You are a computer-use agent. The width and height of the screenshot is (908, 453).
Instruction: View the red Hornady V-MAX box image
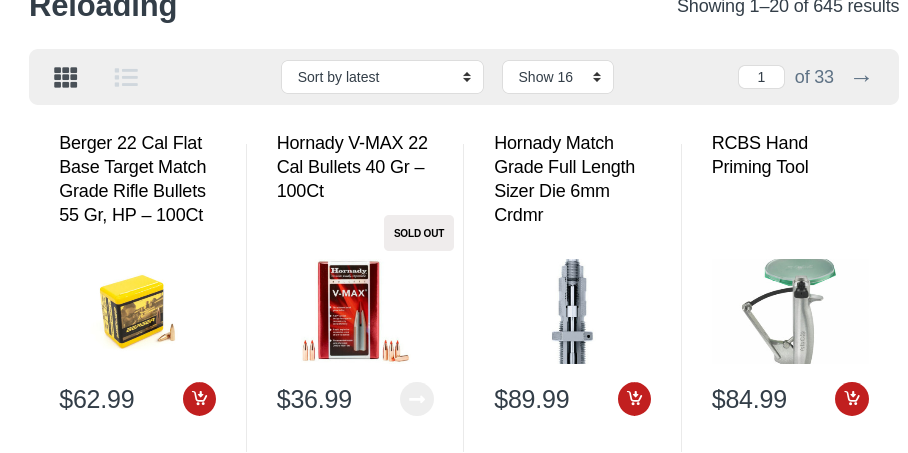[355, 311]
